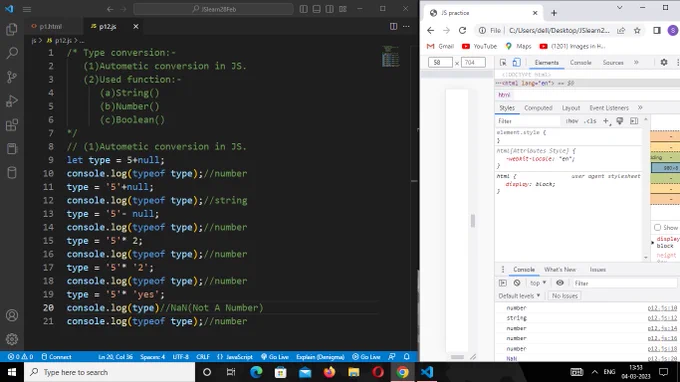Open the Accounts icon in activity bar
This screenshot has height=382, width=680.
coord(12,315)
